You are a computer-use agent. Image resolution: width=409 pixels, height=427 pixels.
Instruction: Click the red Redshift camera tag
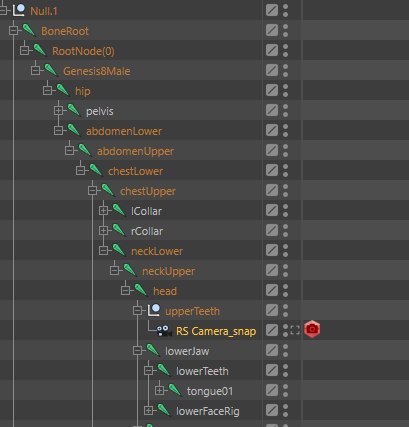(312, 329)
